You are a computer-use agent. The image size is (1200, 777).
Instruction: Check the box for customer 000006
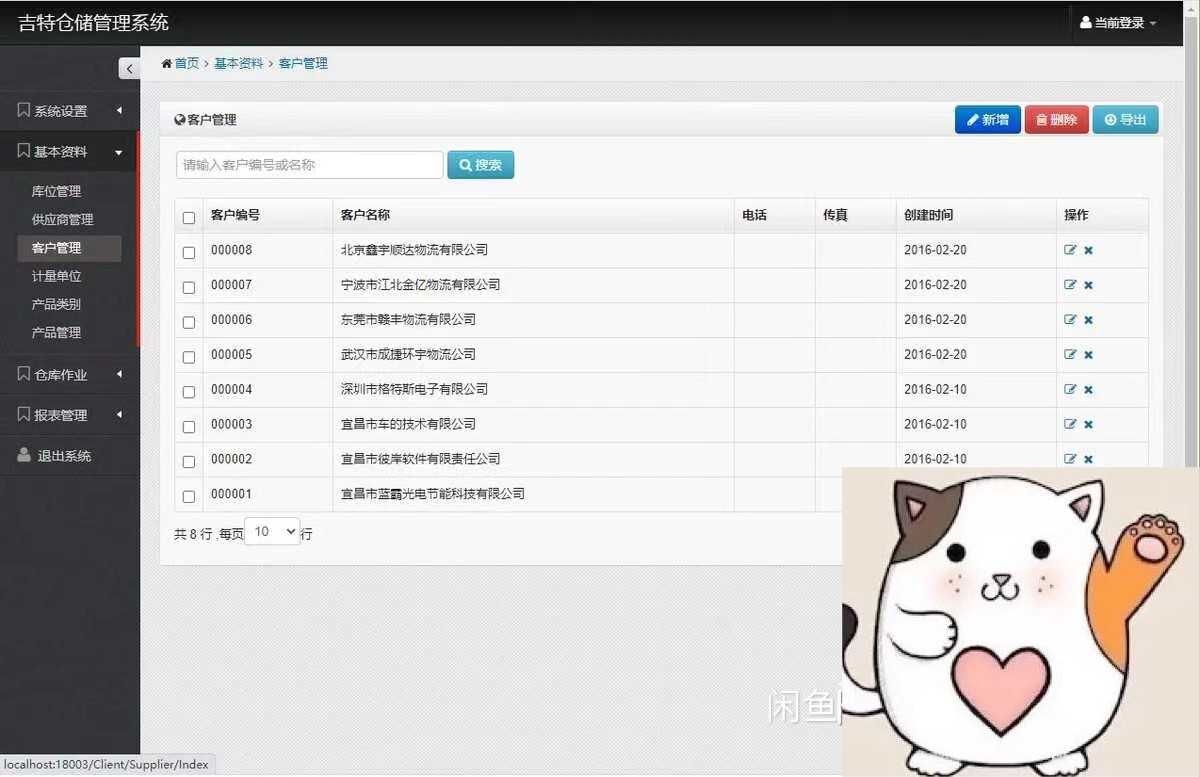[x=189, y=322]
